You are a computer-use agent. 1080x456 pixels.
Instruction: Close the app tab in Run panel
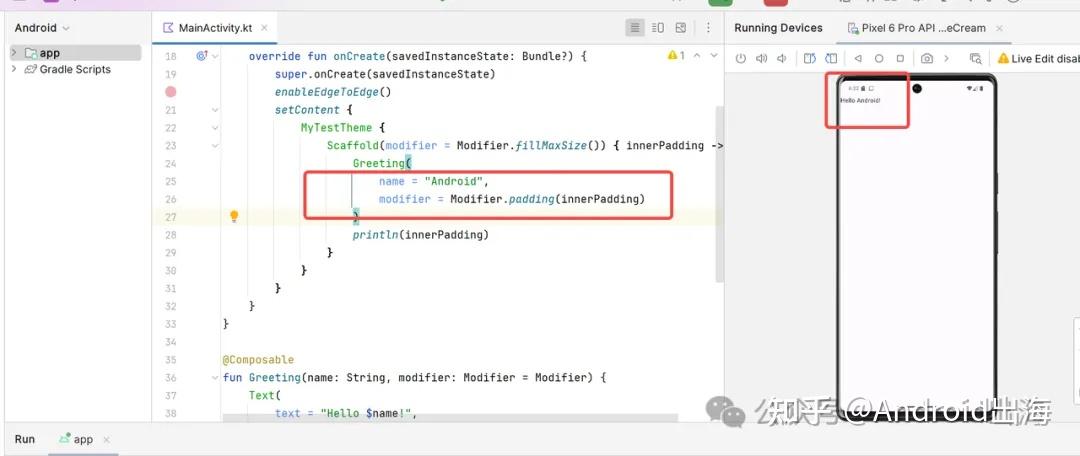(x=107, y=440)
